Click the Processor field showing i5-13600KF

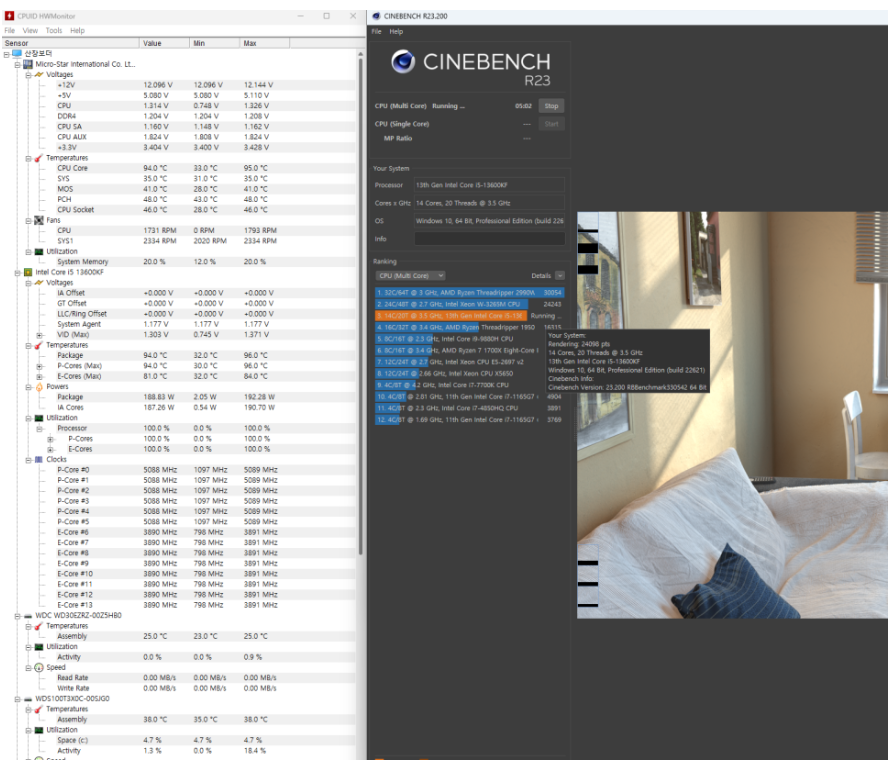[489, 185]
